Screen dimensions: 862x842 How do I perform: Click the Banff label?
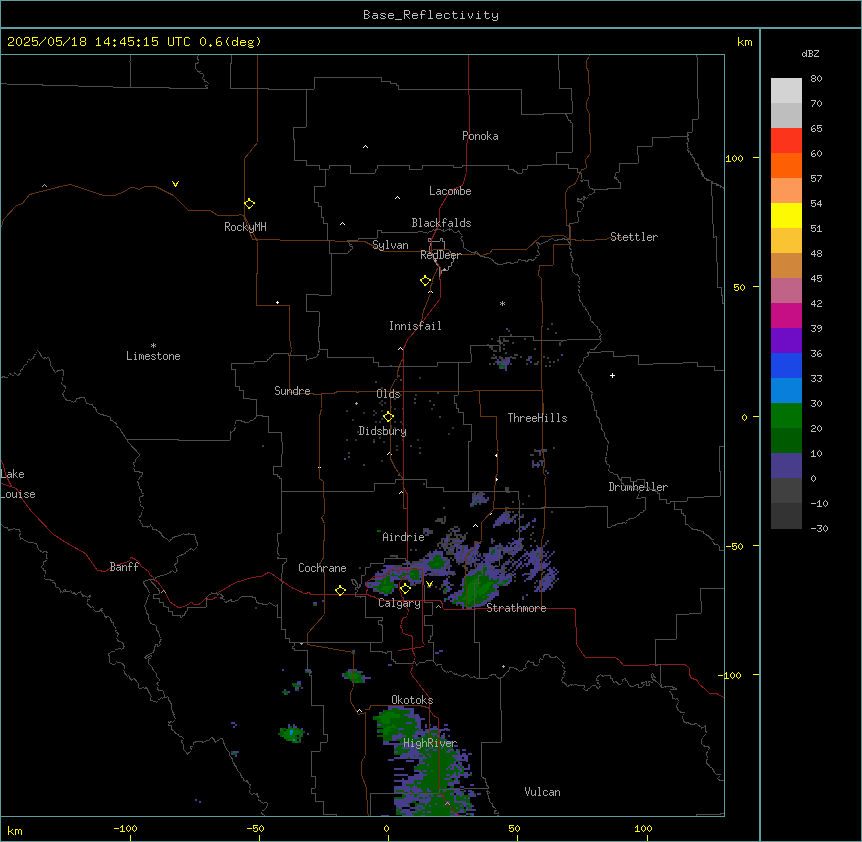124,567
